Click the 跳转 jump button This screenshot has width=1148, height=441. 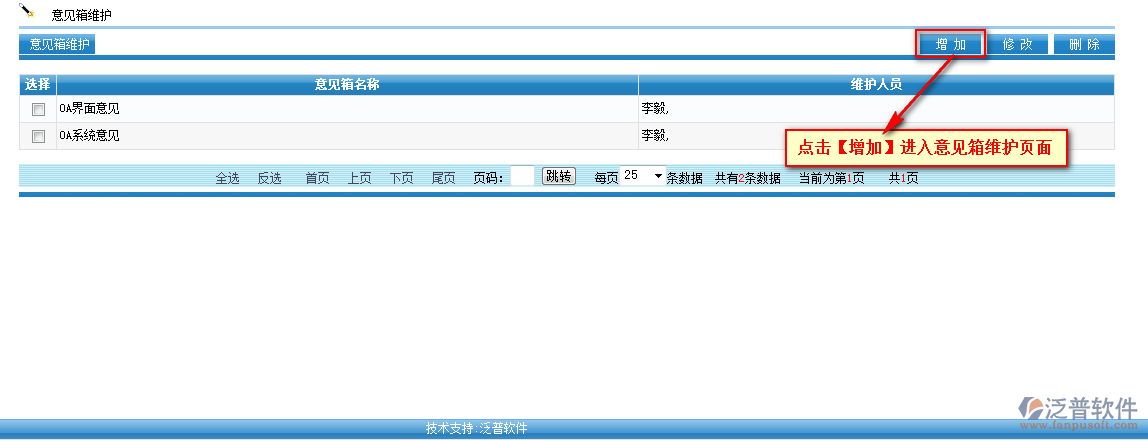(x=559, y=176)
